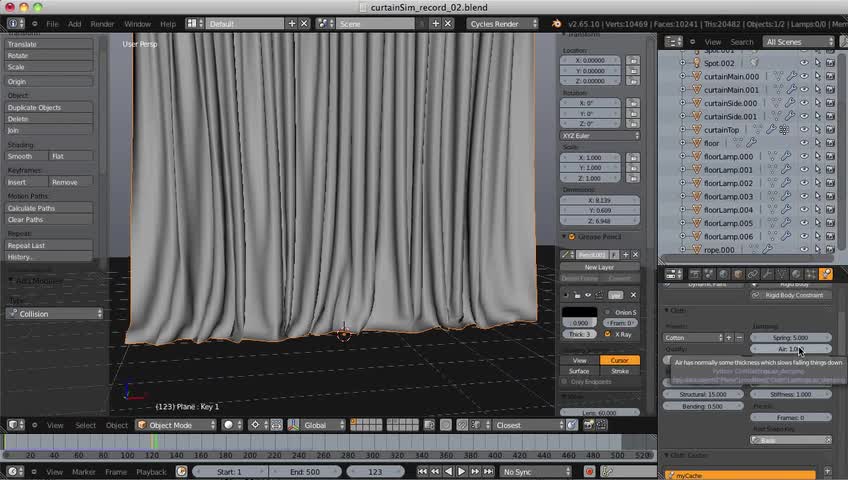The width and height of the screenshot is (848, 480).
Task: Jump to previous keyframe
Action: point(435,471)
